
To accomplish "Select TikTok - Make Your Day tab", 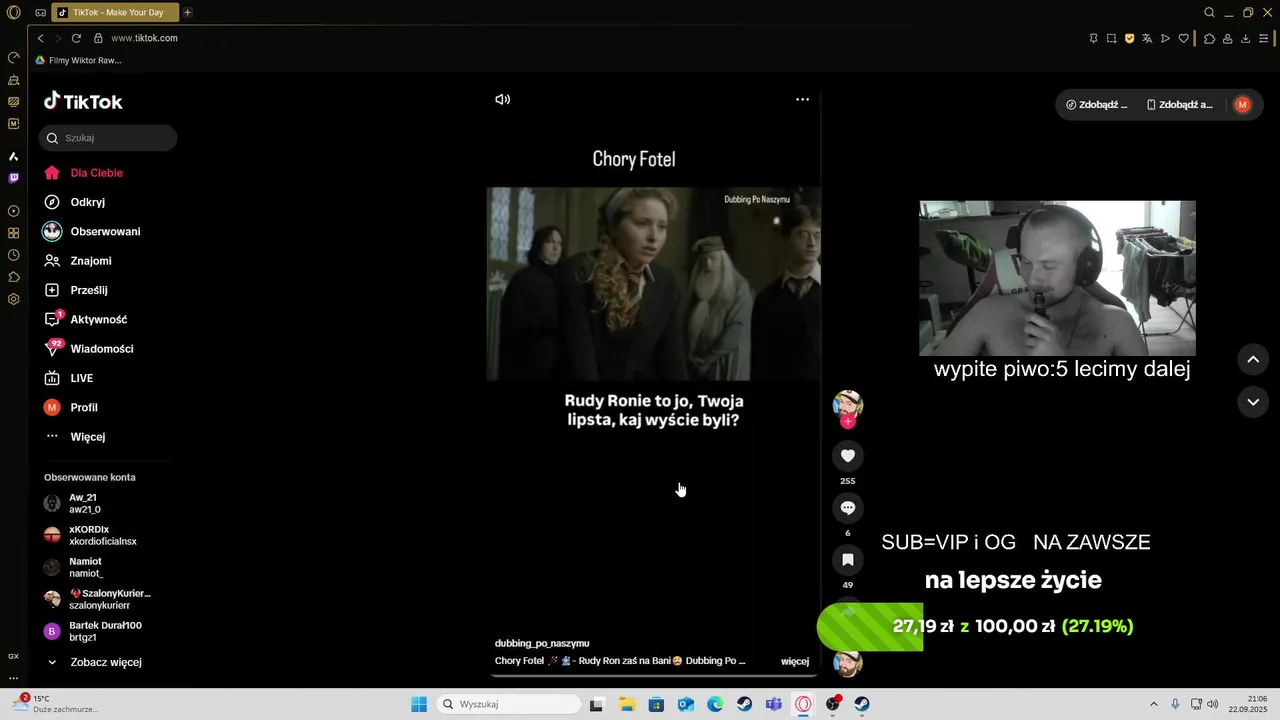I will [x=113, y=13].
